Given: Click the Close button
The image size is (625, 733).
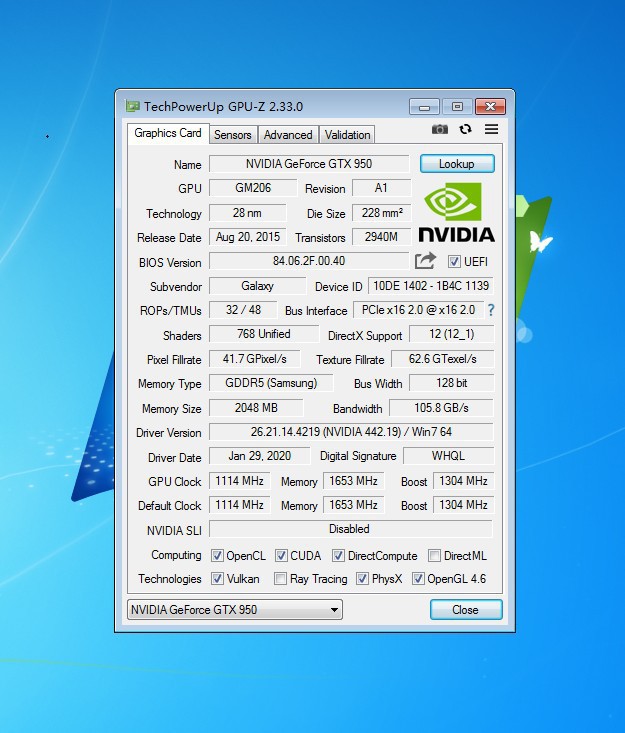Looking at the screenshot, I should 466,610.
